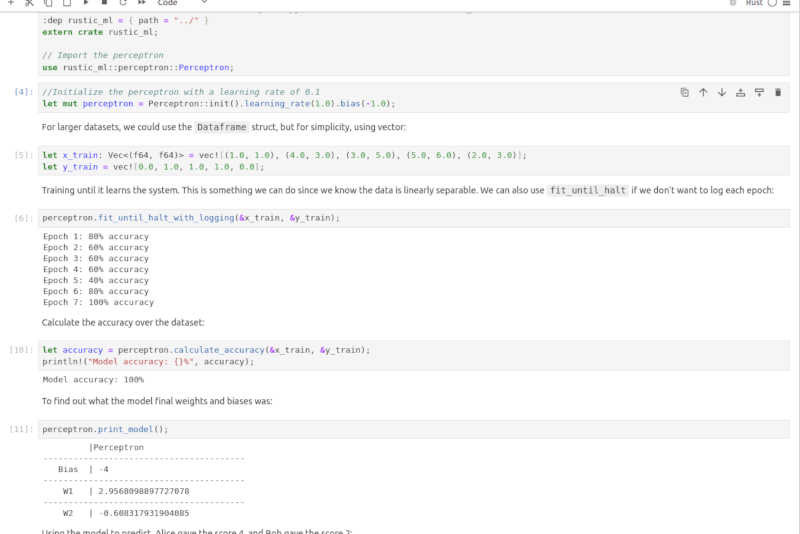
Task: Copy the selected cell from the toolbar
Action: [49, 3]
